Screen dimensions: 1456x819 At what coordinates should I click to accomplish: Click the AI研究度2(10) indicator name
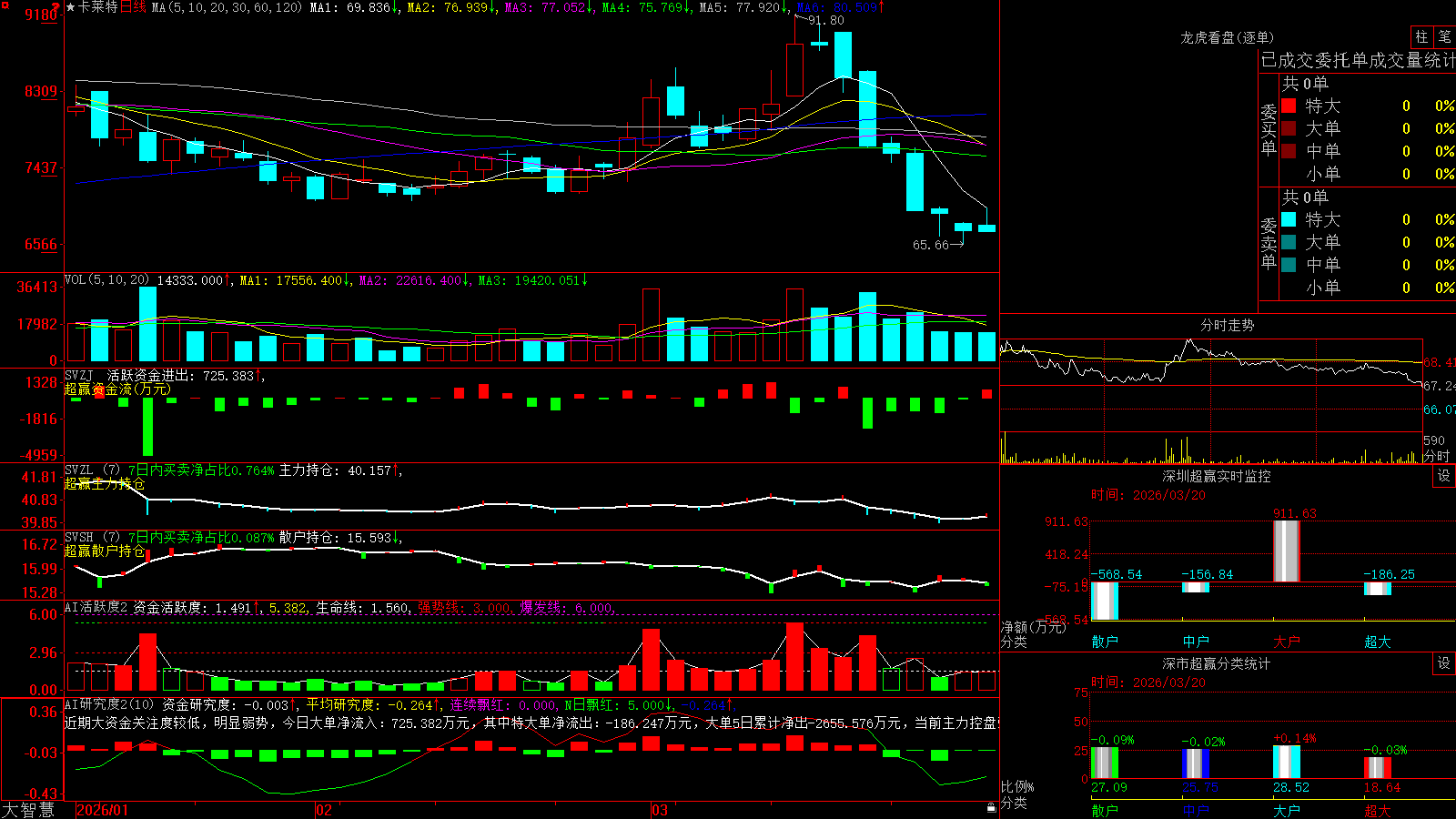coord(110,704)
